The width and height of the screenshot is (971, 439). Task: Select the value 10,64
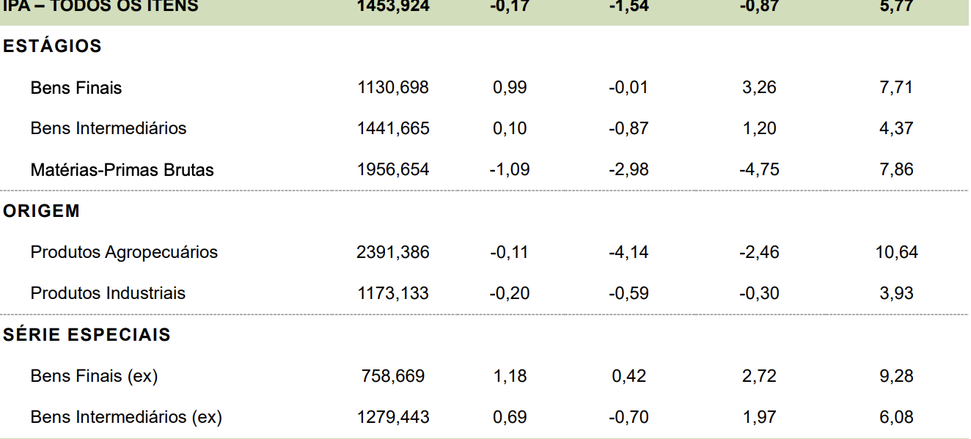(x=896, y=252)
